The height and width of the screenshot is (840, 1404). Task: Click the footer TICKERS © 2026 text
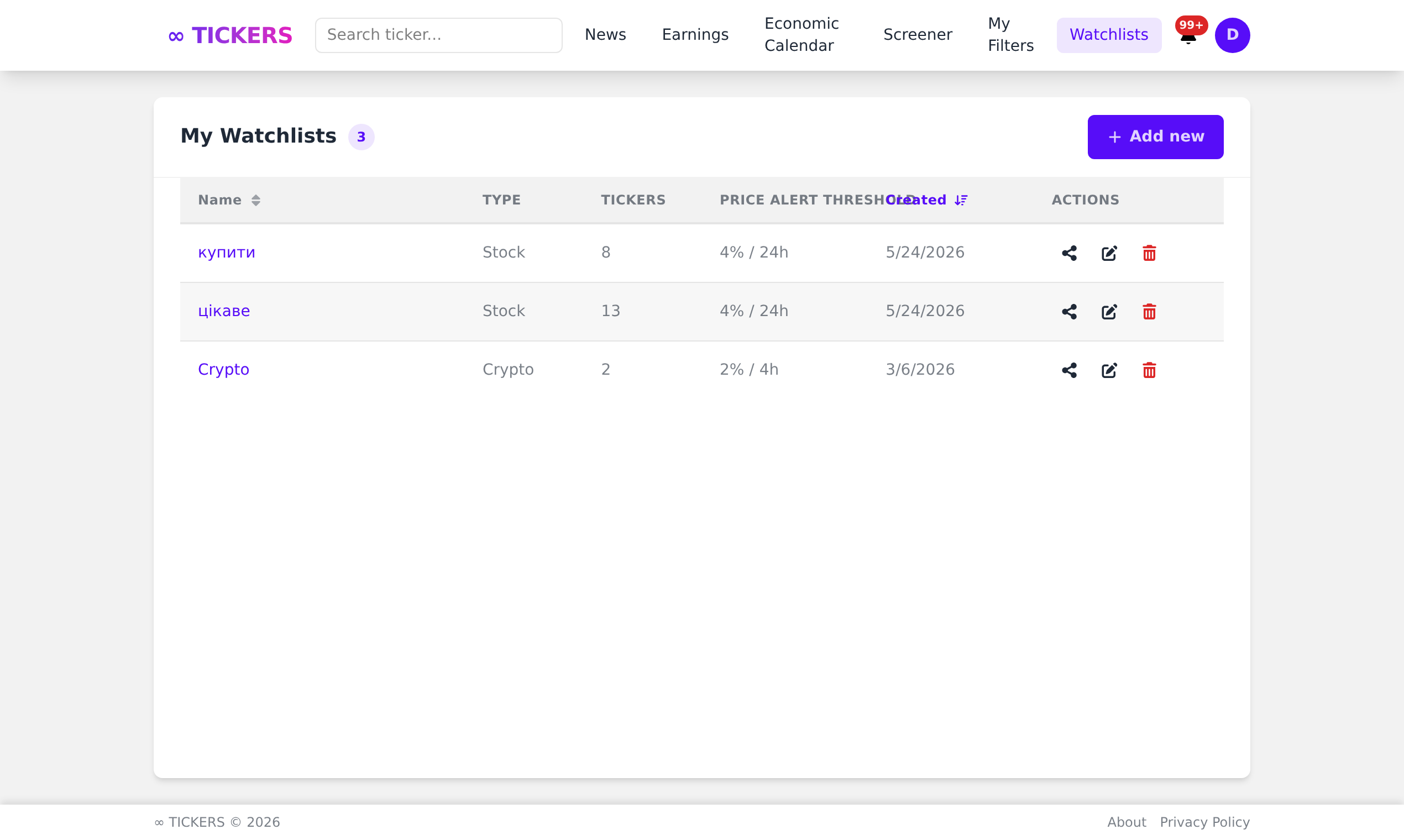[x=217, y=822]
